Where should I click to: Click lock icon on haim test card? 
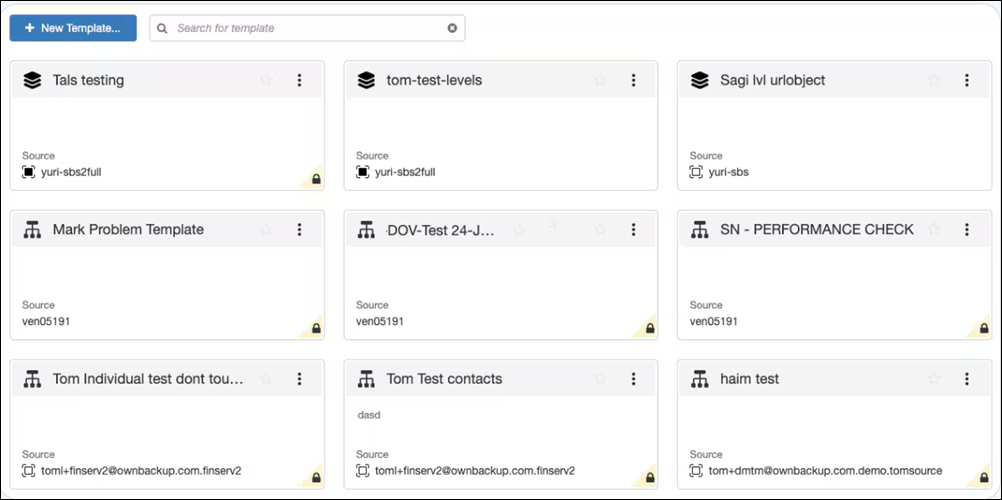point(983,478)
